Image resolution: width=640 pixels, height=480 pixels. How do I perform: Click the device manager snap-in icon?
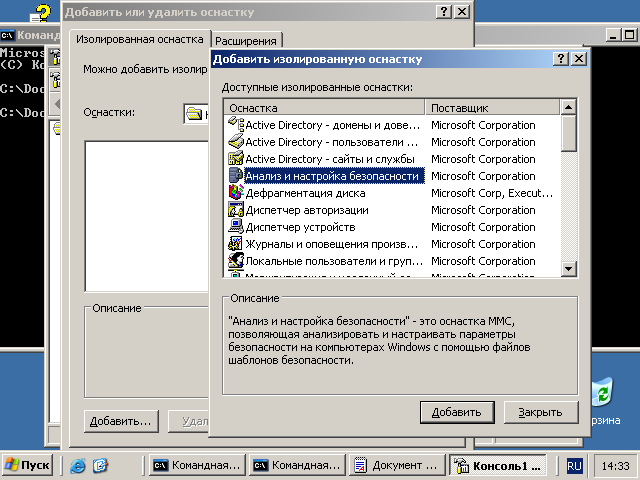(x=236, y=227)
